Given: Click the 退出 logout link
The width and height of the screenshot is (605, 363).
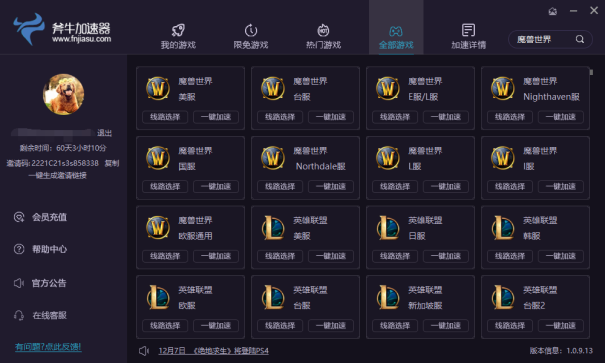Looking at the screenshot, I should [104, 133].
